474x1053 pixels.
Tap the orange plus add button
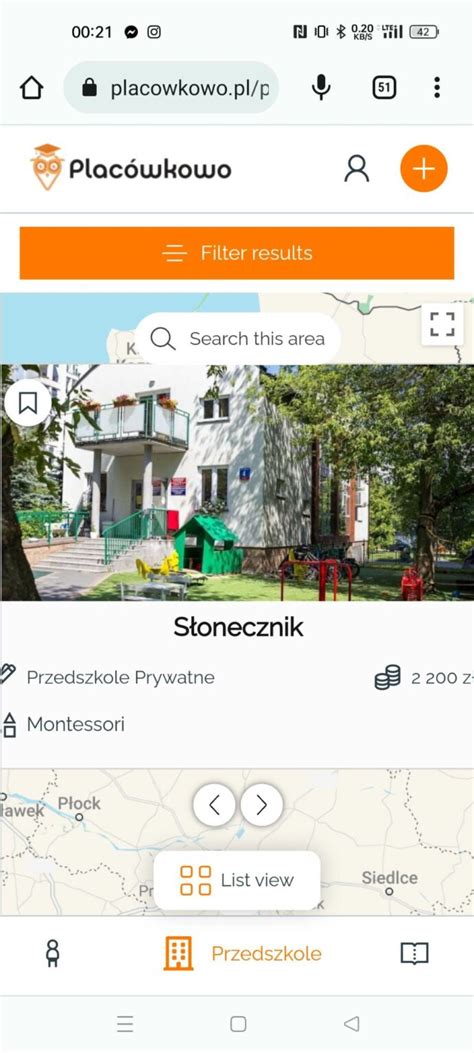click(x=424, y=169)
